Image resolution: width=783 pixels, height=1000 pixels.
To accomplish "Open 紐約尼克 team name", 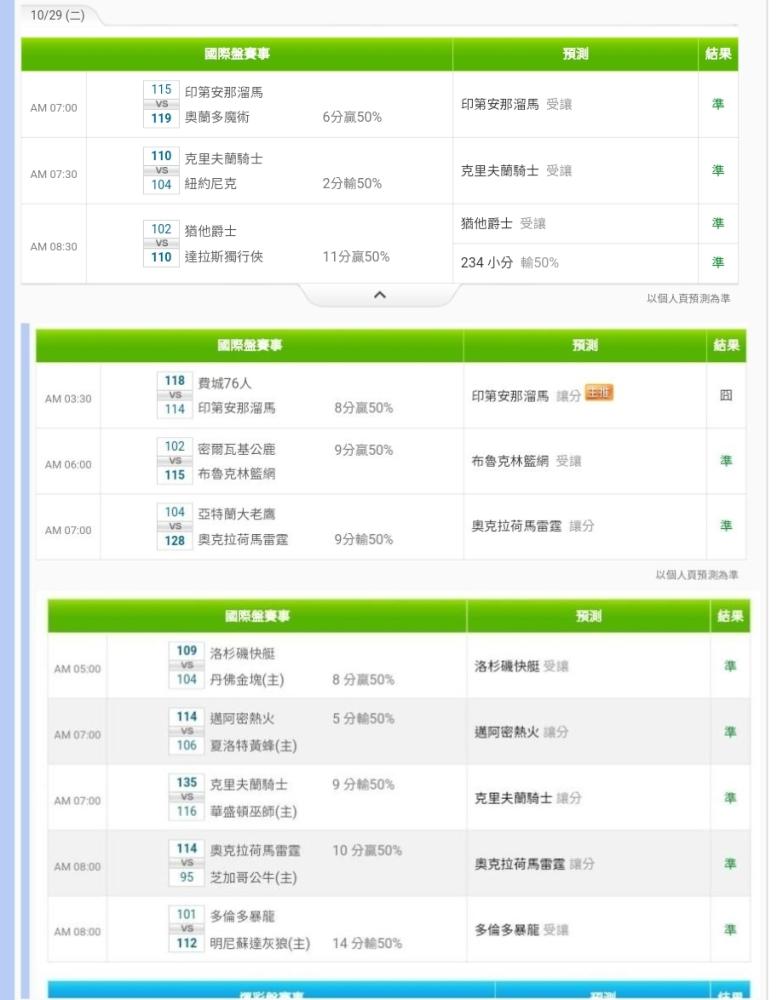I will pyautogui.click(x=210, y=184).
